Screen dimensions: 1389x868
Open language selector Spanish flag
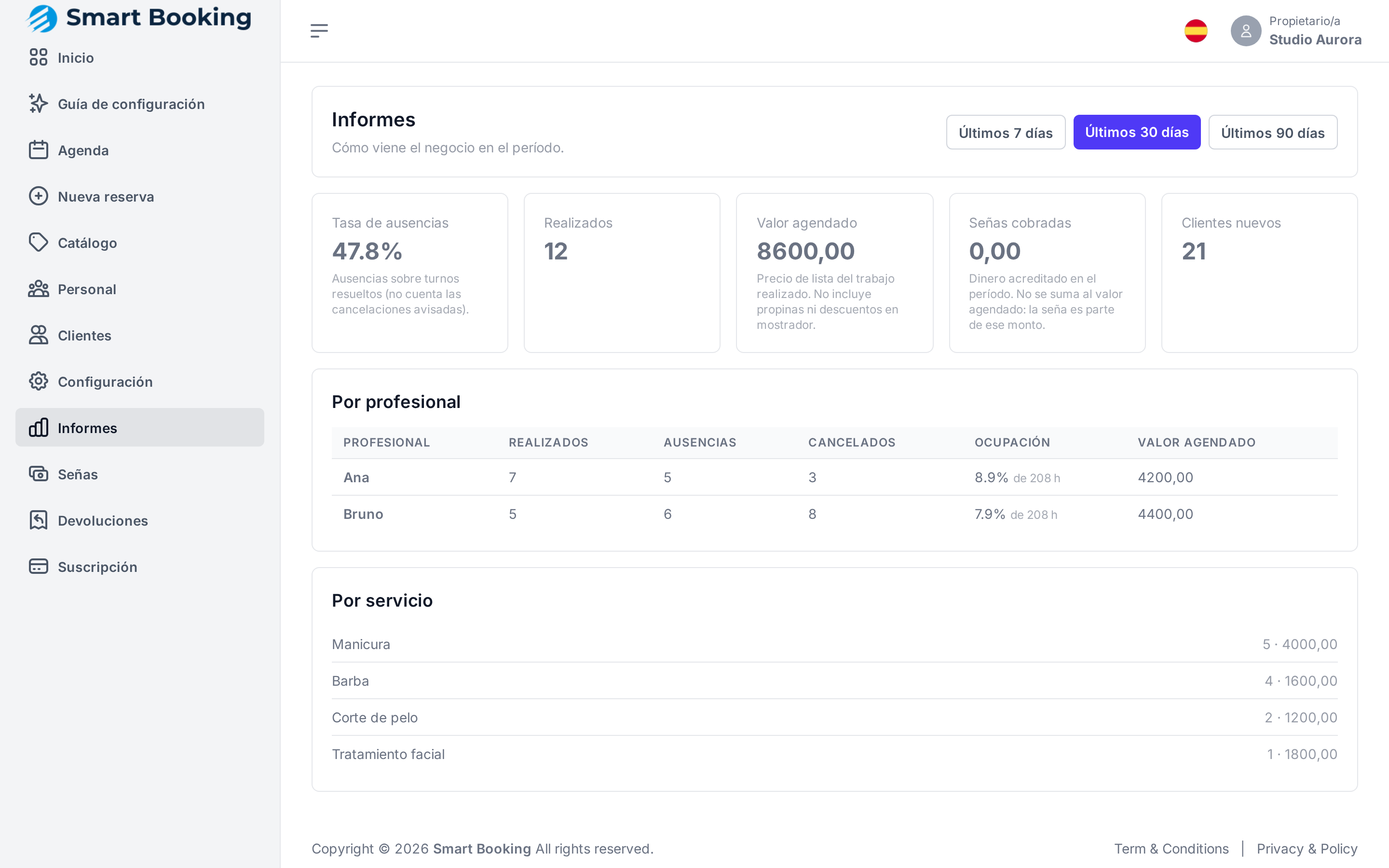coord(1196,31)
